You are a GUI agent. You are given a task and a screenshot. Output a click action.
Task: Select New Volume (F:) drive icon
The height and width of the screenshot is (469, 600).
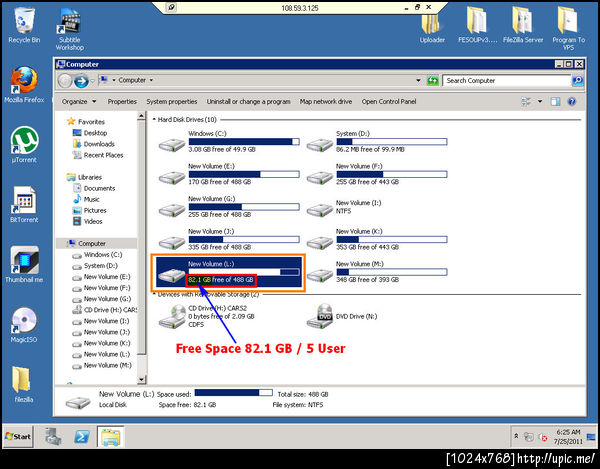(x=320, y=178)
